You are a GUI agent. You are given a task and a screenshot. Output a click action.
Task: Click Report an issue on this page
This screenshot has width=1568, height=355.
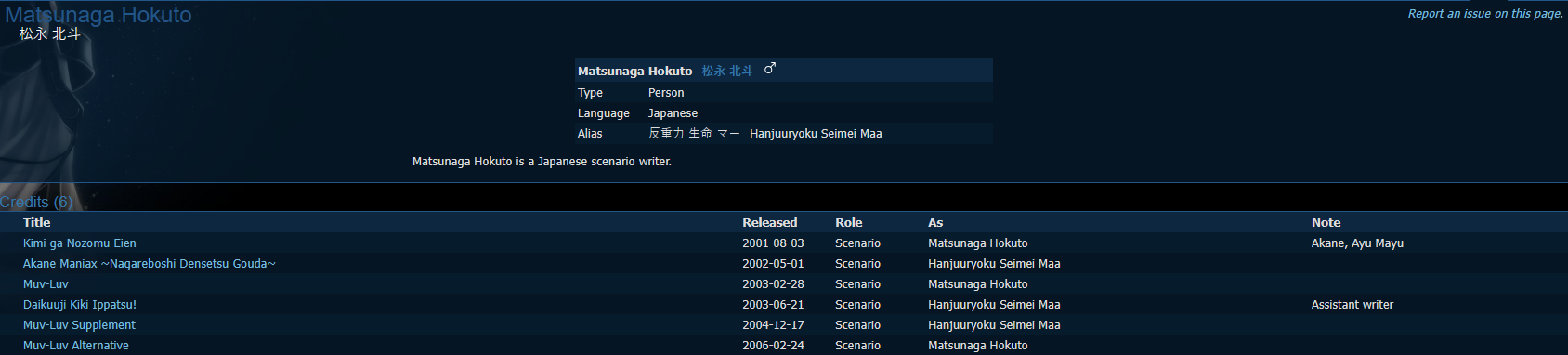click(x=1485, y=14)
